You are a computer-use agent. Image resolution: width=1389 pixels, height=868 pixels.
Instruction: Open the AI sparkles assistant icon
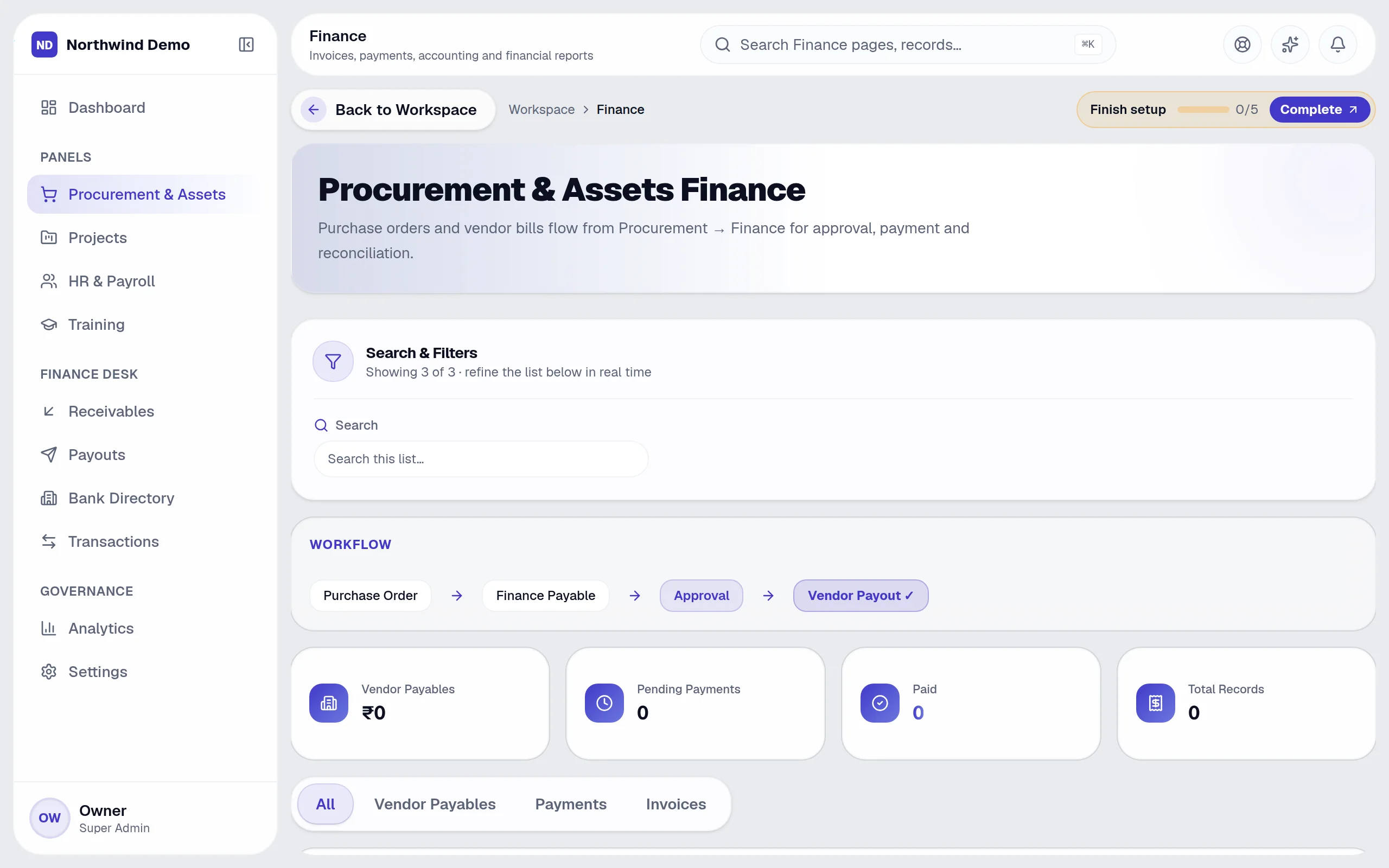pyautogui.click(x=1290, y=45)
